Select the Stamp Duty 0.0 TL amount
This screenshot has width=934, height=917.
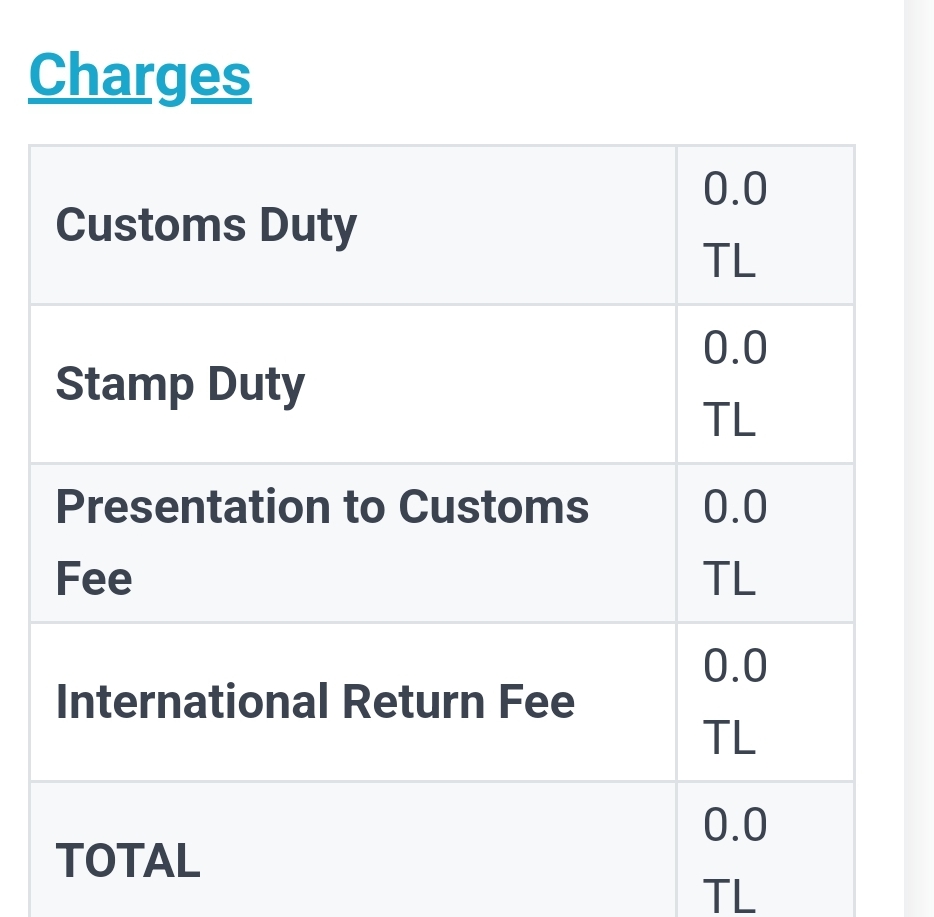click(735, 384)
